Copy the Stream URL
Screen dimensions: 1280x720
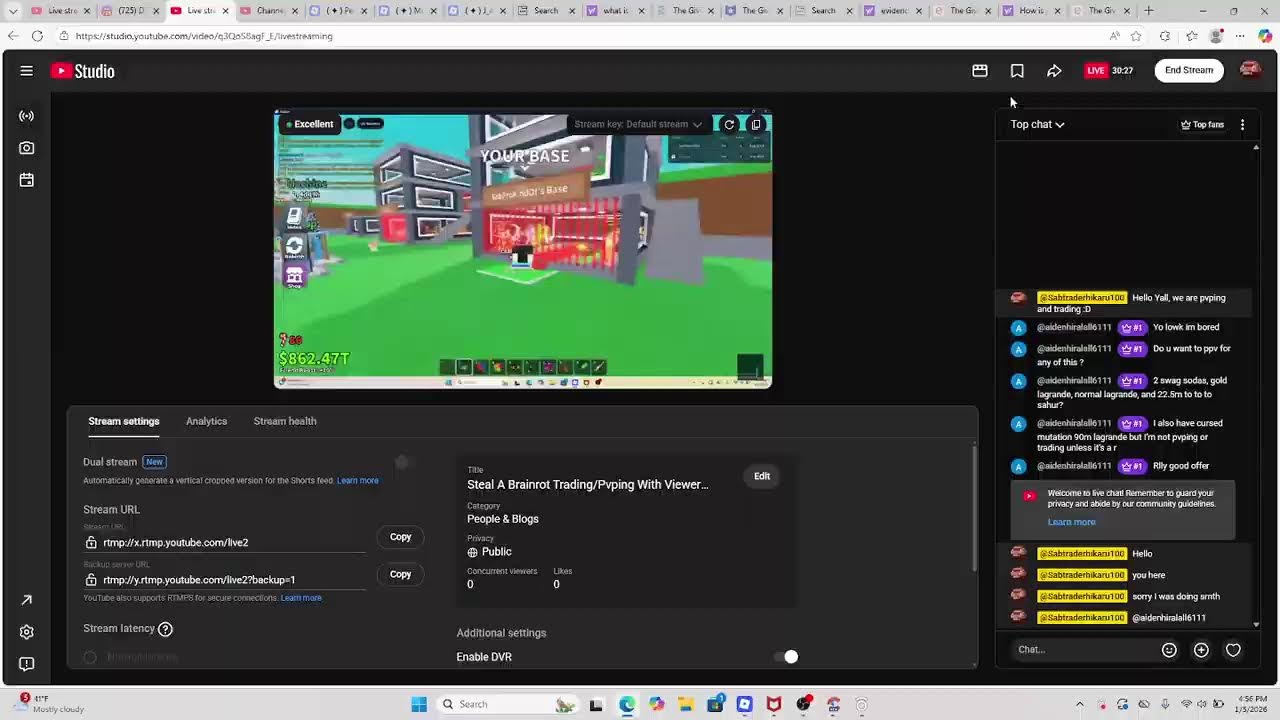tap(400, 537)
